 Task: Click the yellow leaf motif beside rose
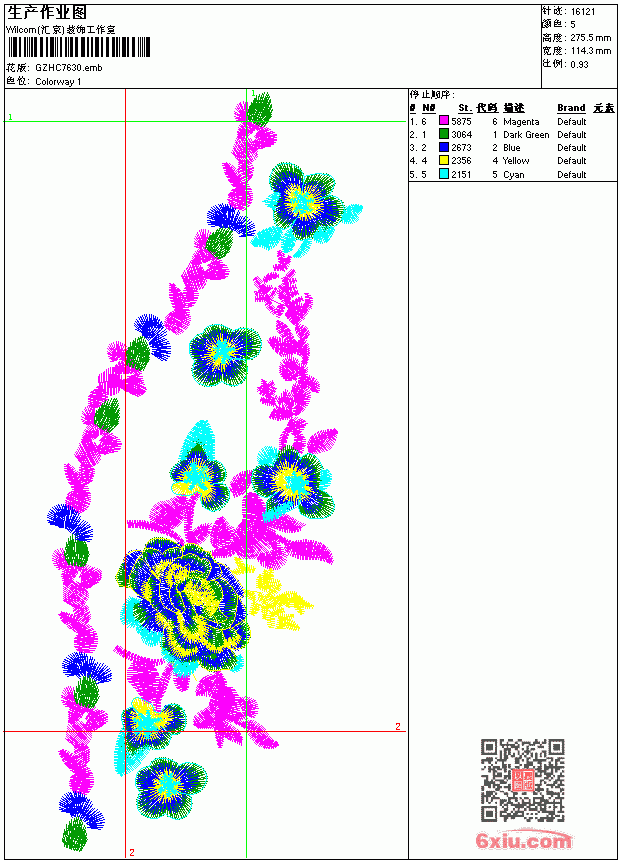click(274, 595)
